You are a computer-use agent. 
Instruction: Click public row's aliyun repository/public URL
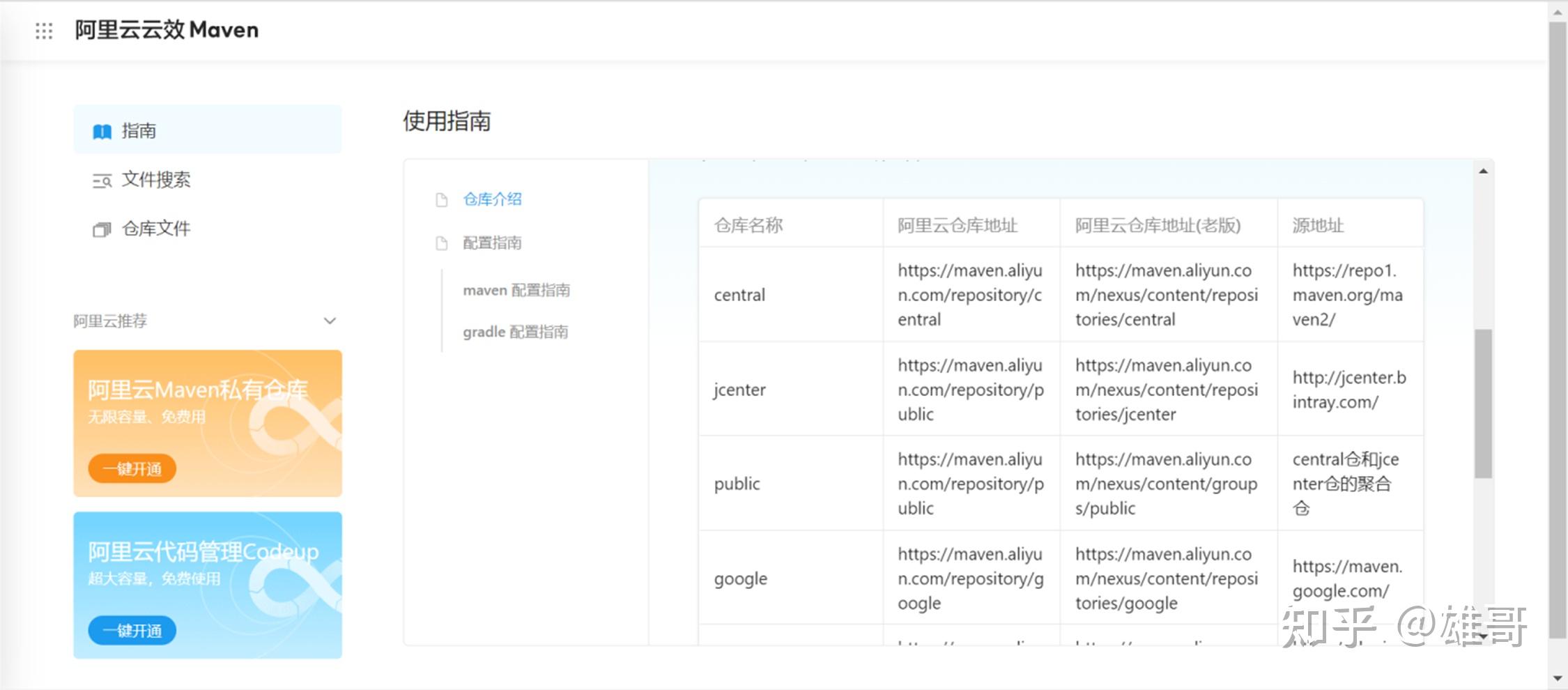point(971,484)
